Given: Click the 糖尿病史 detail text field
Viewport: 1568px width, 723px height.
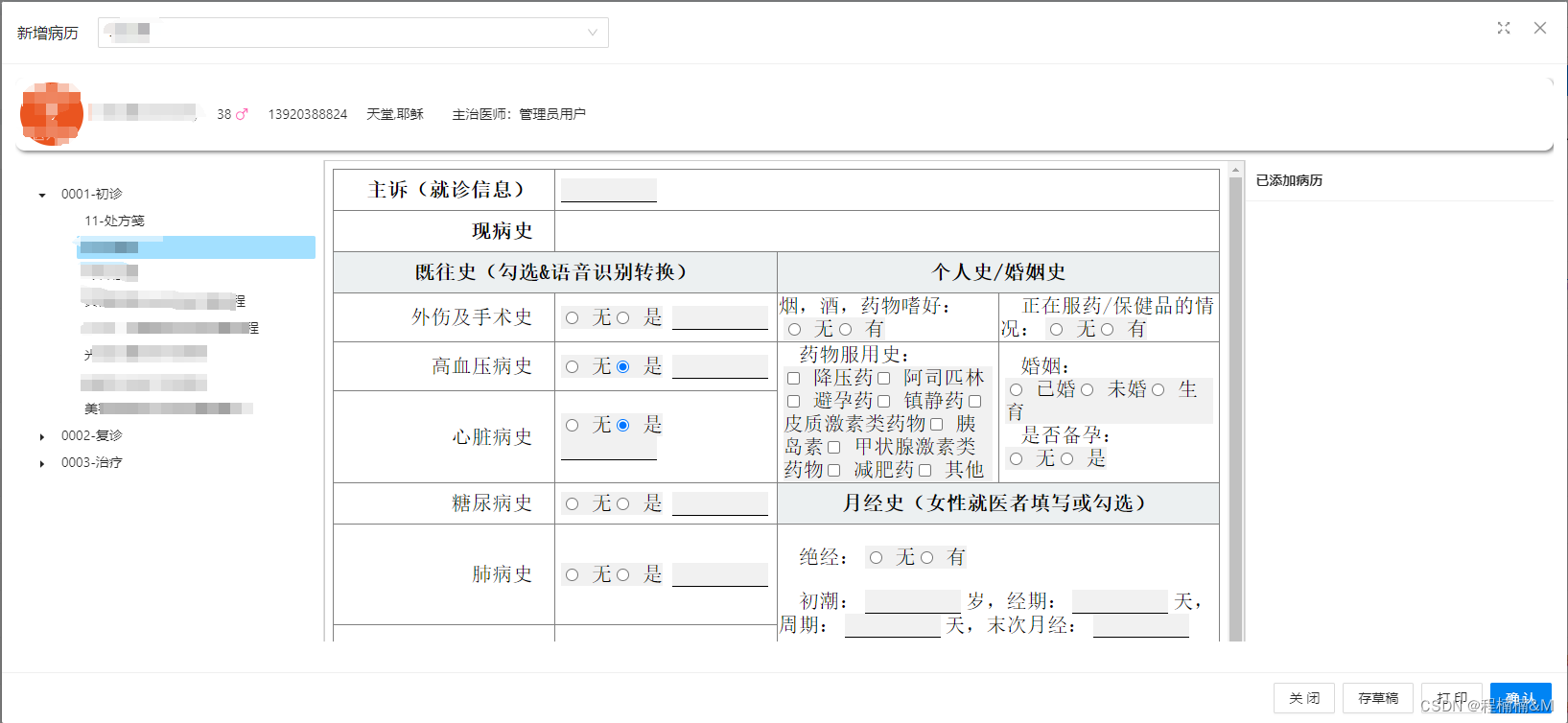Looking at the screenshot, I should [x=720, y=503].
